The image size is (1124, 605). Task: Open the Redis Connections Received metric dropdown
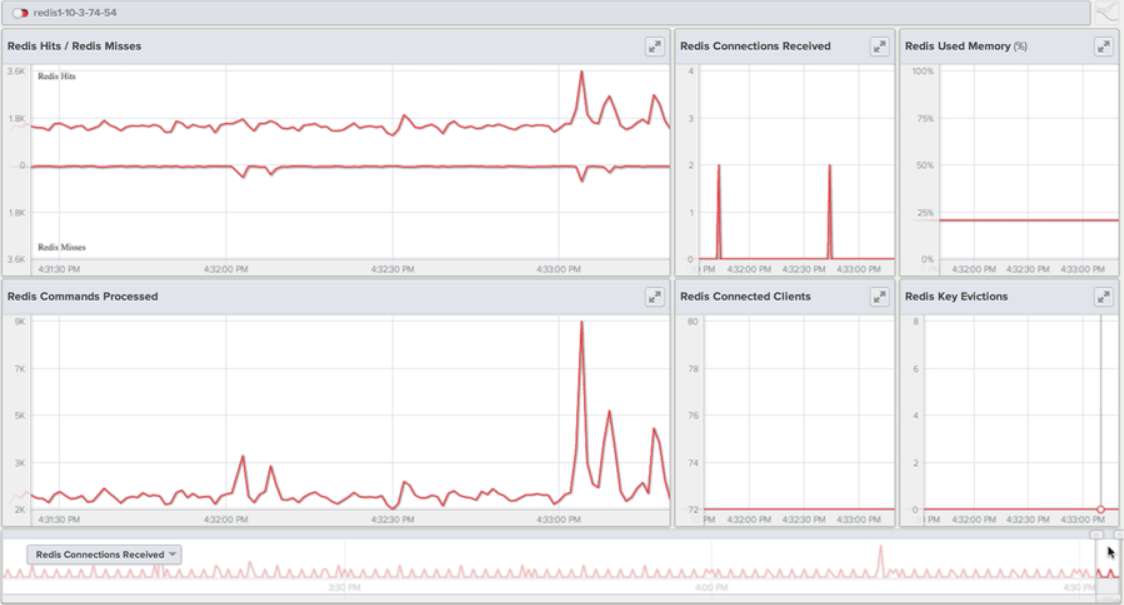coord(105,554)
